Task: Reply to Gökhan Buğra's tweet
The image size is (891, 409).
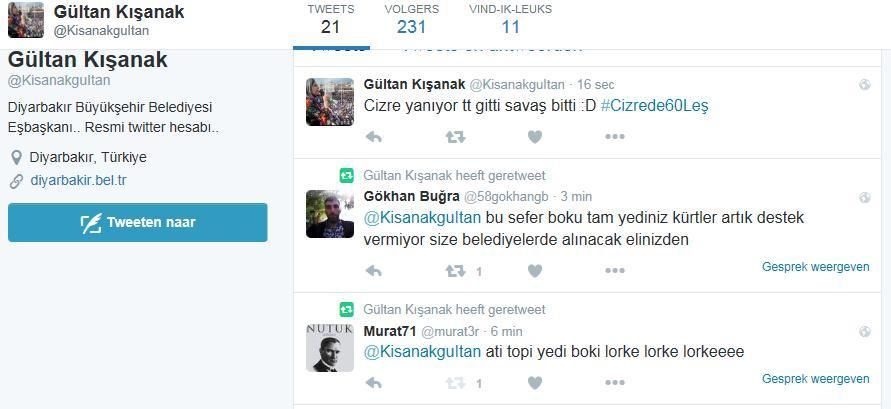Action: coord(373,271)
